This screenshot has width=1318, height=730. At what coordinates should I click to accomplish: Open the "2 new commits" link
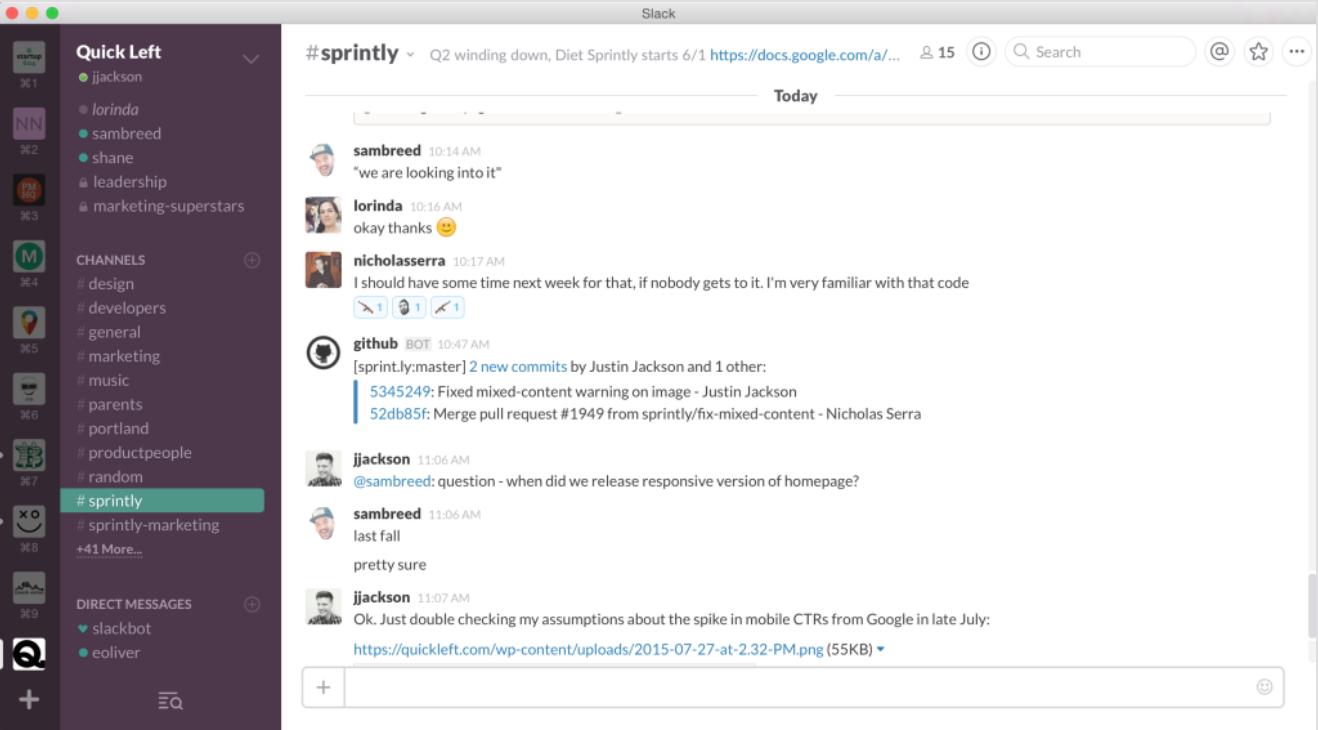click(x=517, y=367)
